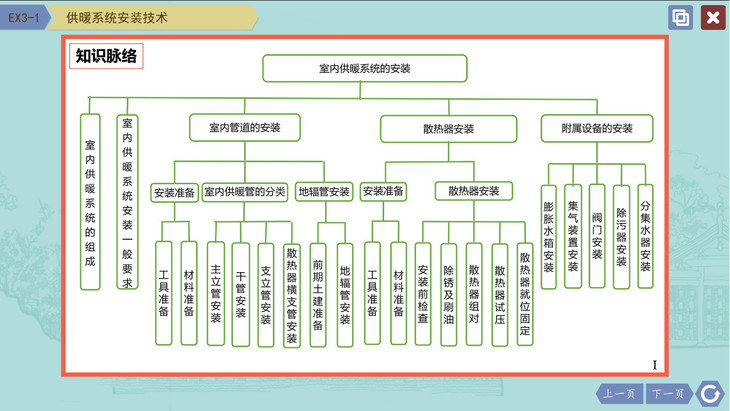Go to next page with 下一页
Screen dimensions: 730x411
(x=668, y=394)
